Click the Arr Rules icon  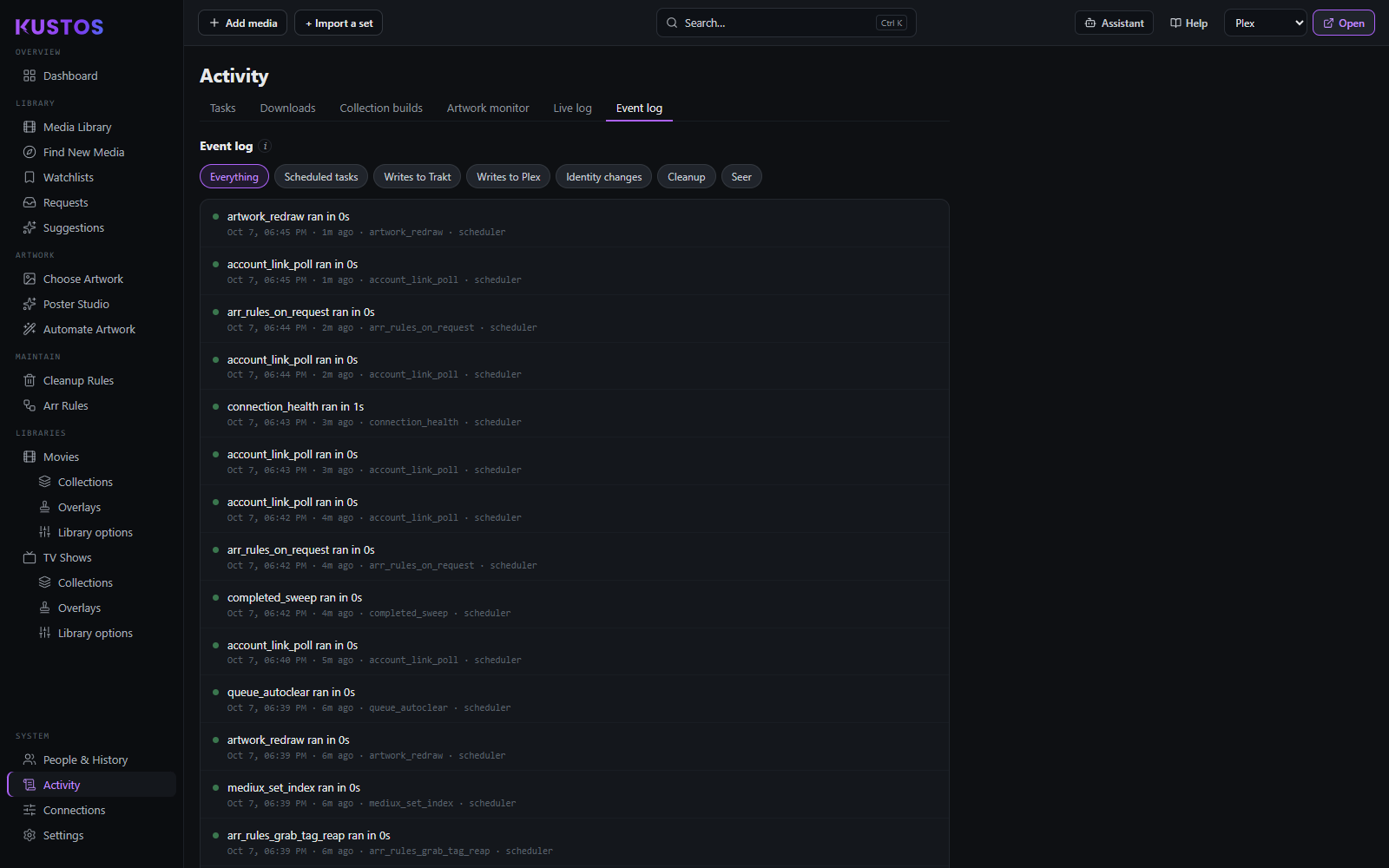[30, 405]
